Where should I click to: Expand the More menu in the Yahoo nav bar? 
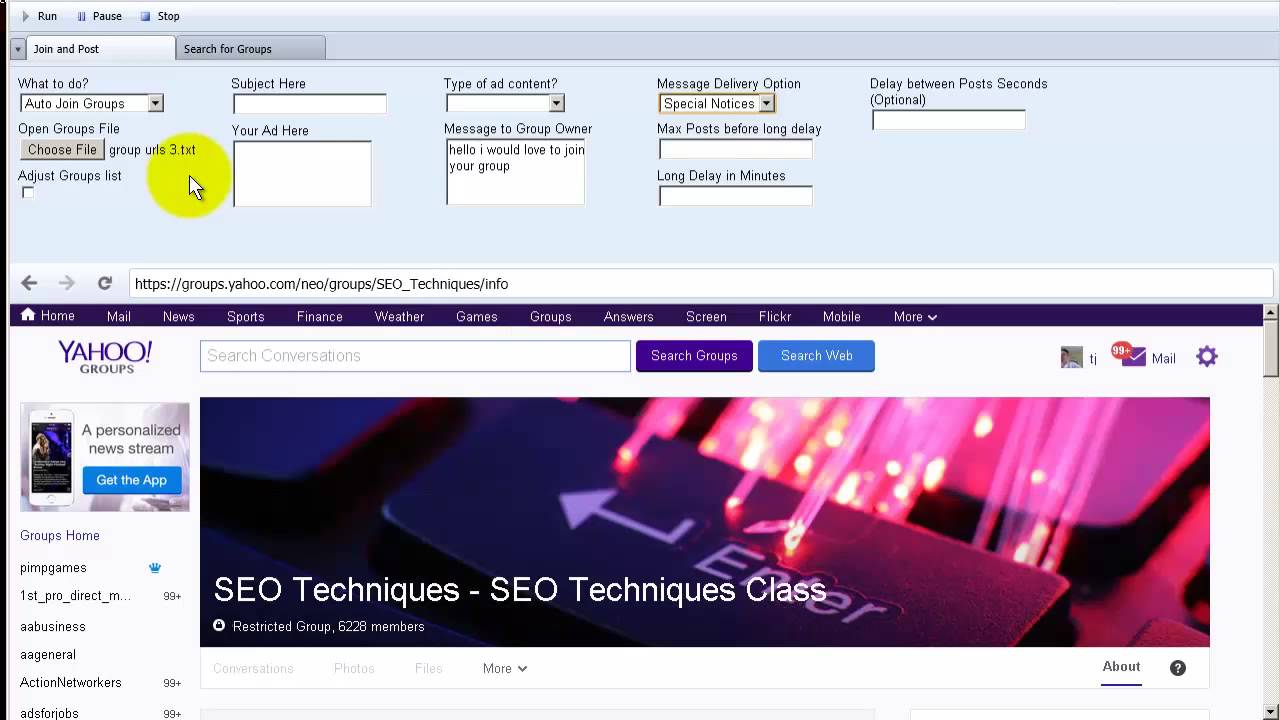[915, 316]
